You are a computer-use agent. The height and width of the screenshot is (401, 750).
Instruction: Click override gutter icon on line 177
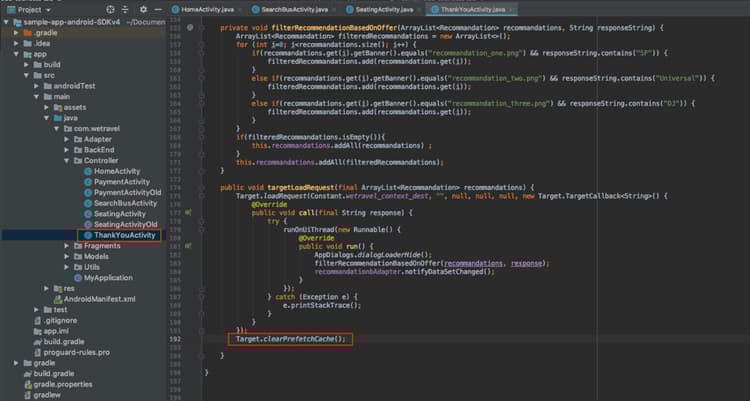(x=189, y=213)
